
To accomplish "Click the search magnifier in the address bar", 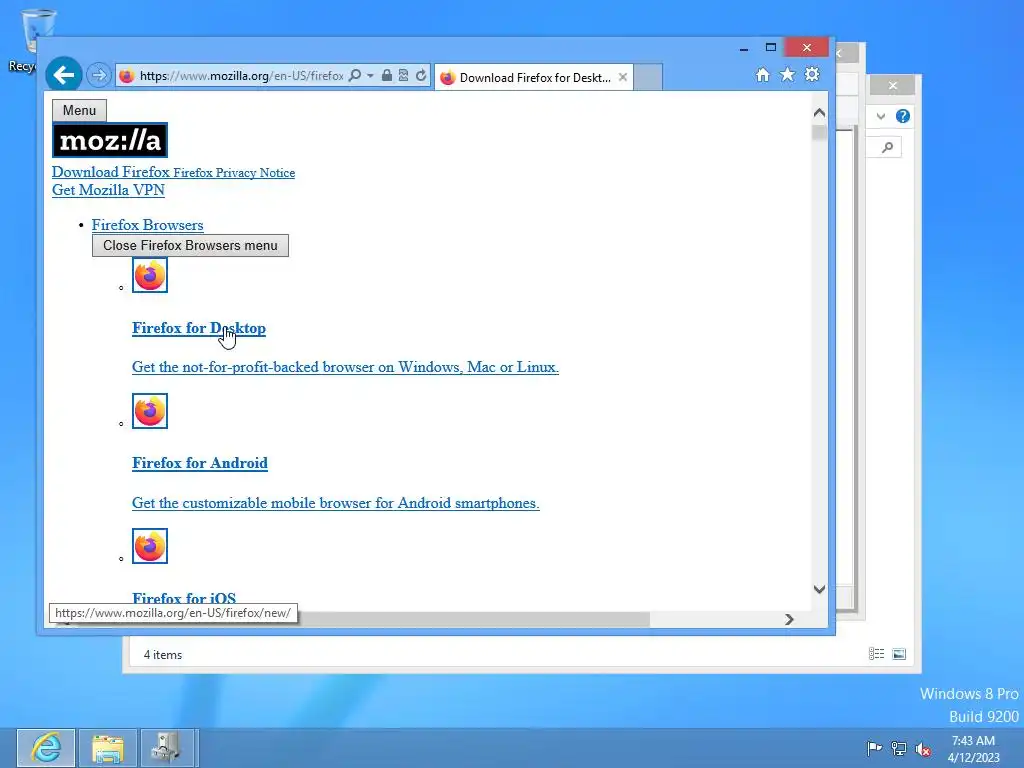I will pyautogui.click(x=355, y=76).
